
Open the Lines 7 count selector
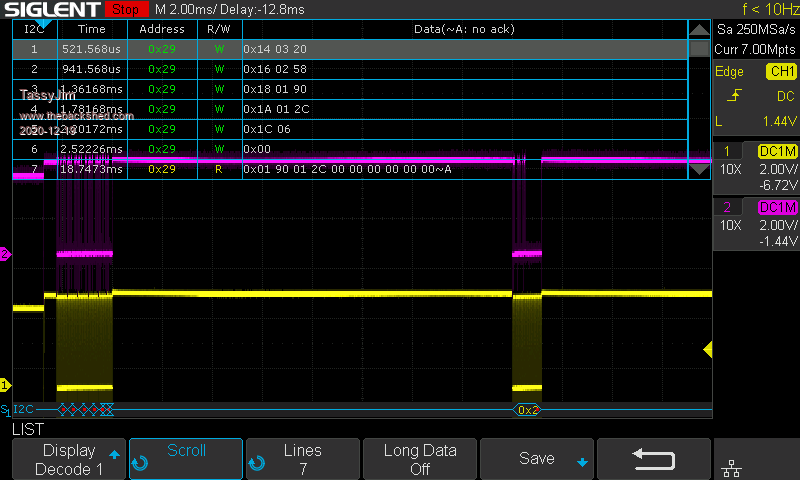tap(302, 459)
